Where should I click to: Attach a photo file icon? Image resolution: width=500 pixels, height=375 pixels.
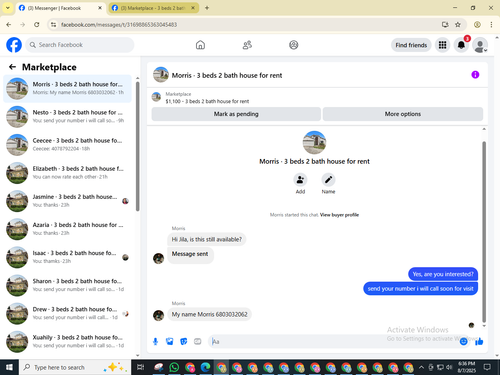(x=170, y=341)
